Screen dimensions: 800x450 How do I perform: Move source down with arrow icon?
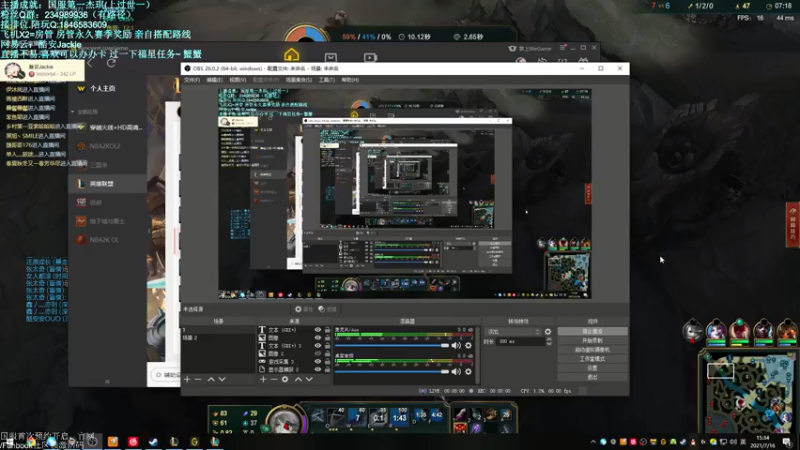pyautogui.click(x=309, y=380)
